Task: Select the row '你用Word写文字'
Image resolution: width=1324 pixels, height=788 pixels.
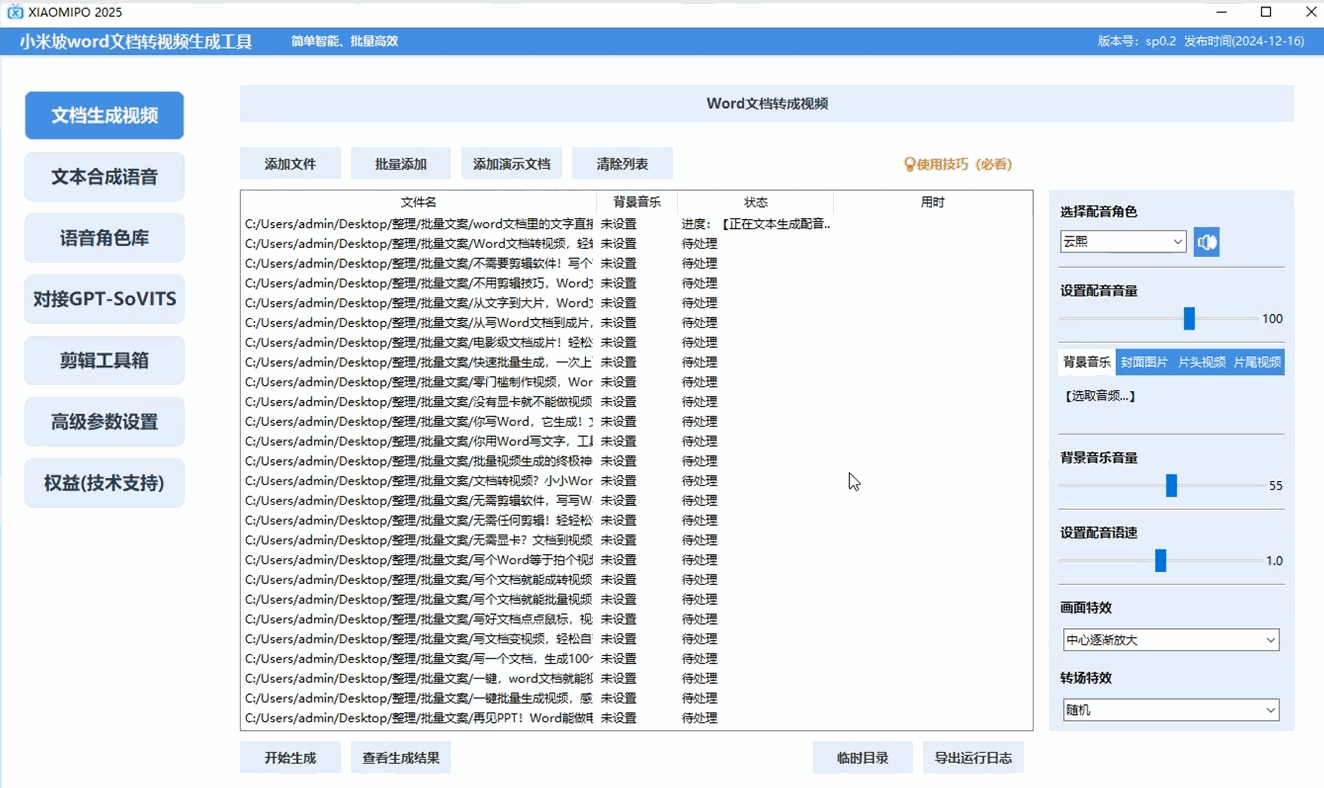Action: (636, 441)
